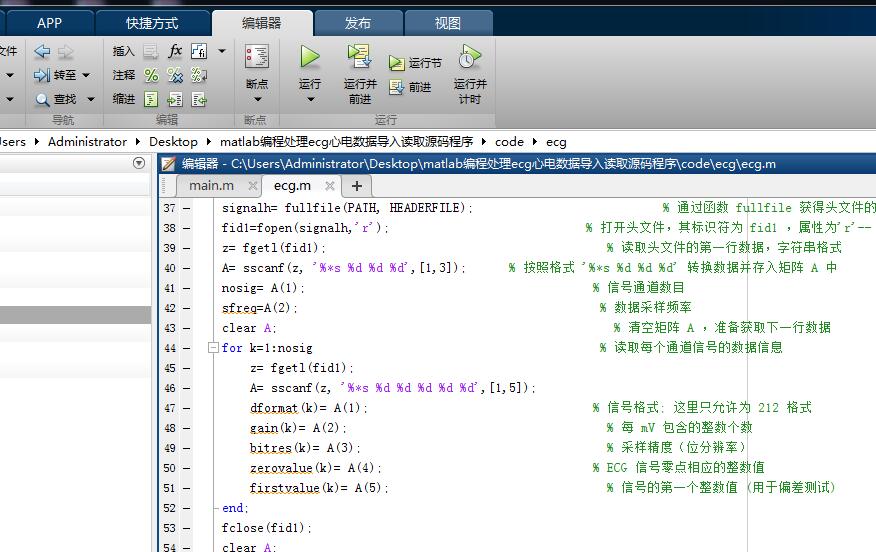Select the highlighted gray row in left panel
The image size is (876, 552).
coord(75,315)
